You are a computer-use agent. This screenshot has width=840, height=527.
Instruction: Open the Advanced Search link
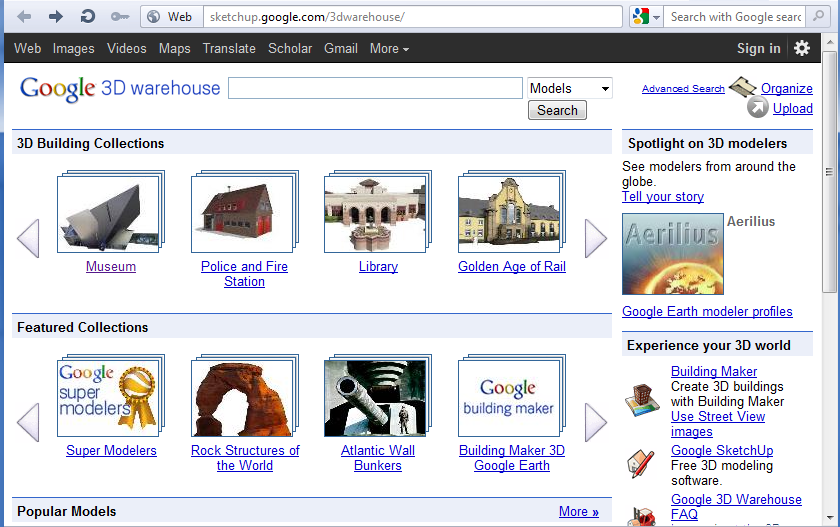pyautogui.click(x=683, y=88)
